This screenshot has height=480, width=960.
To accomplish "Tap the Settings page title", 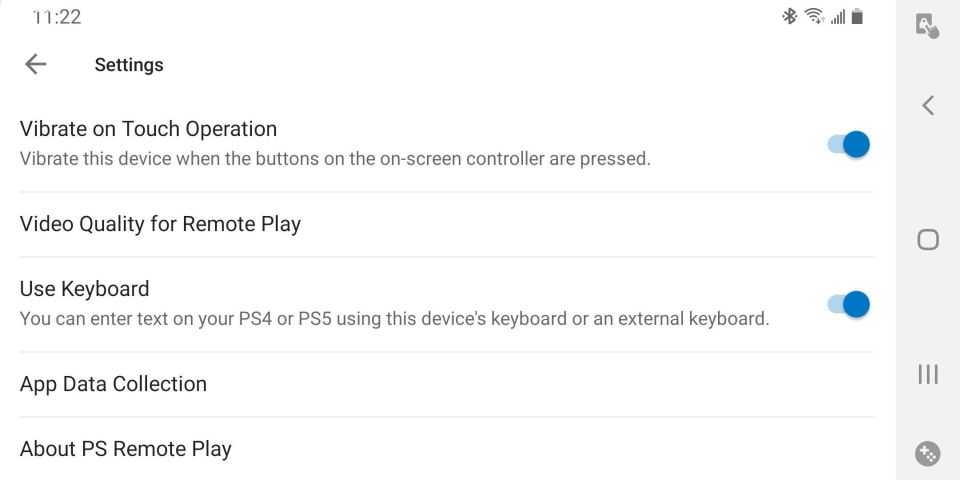I will click(x=128, y=65).
